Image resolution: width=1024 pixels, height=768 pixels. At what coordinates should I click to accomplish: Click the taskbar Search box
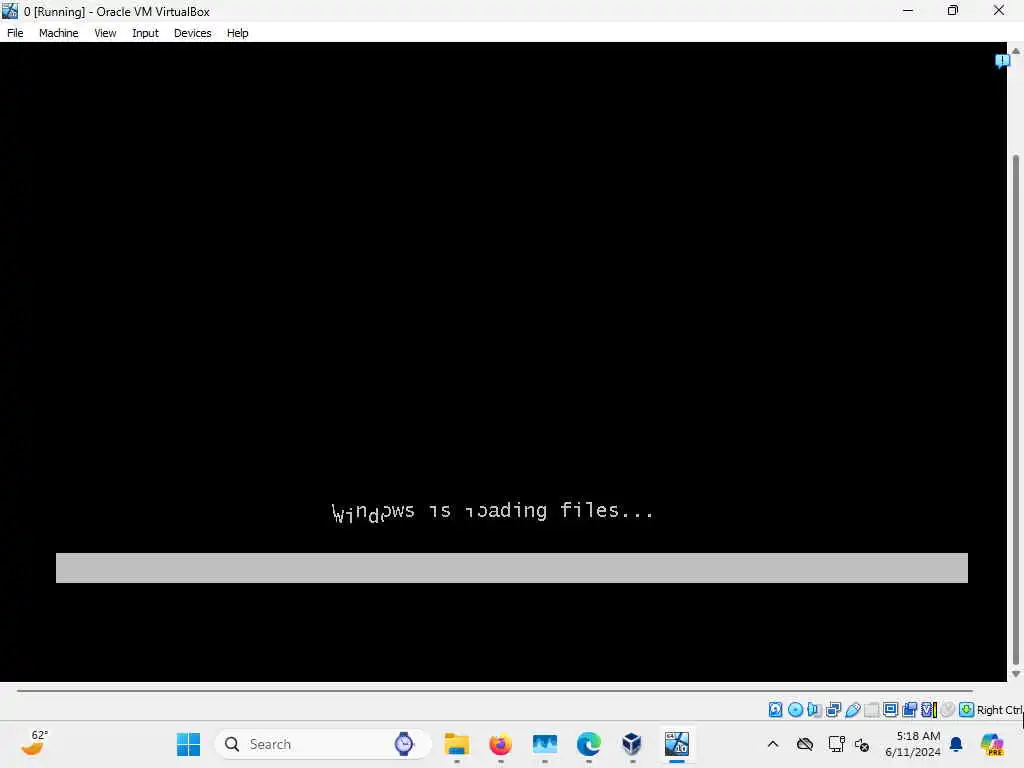pyautogui.click(x=323, y=744)
